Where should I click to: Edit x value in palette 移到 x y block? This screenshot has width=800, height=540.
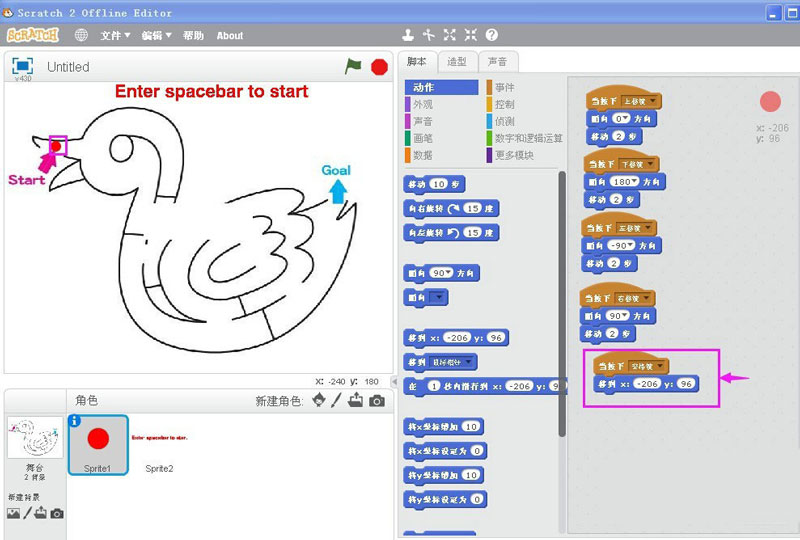coord(457,337)
